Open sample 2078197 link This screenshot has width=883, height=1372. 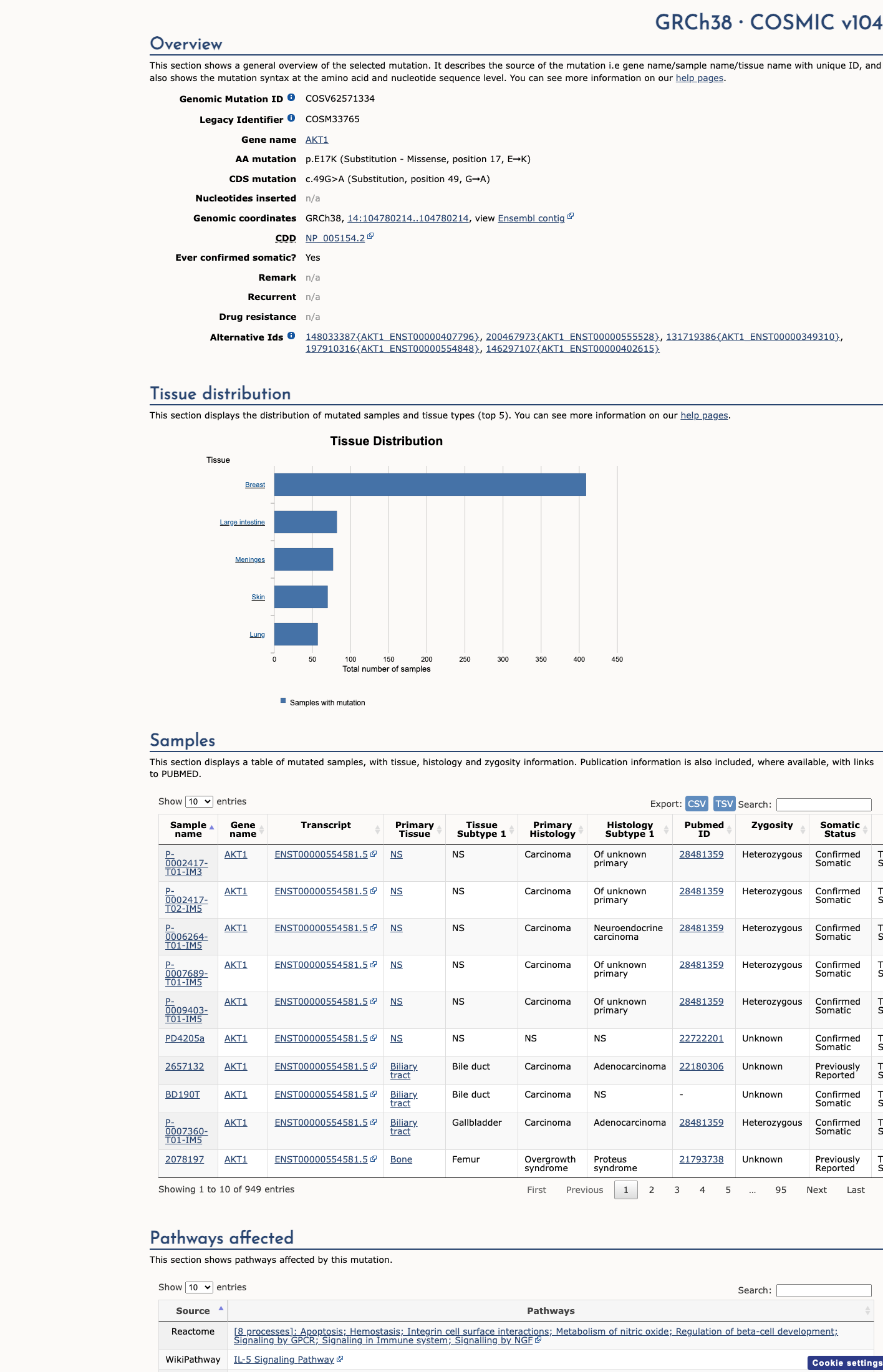(x=185, y=1159)
